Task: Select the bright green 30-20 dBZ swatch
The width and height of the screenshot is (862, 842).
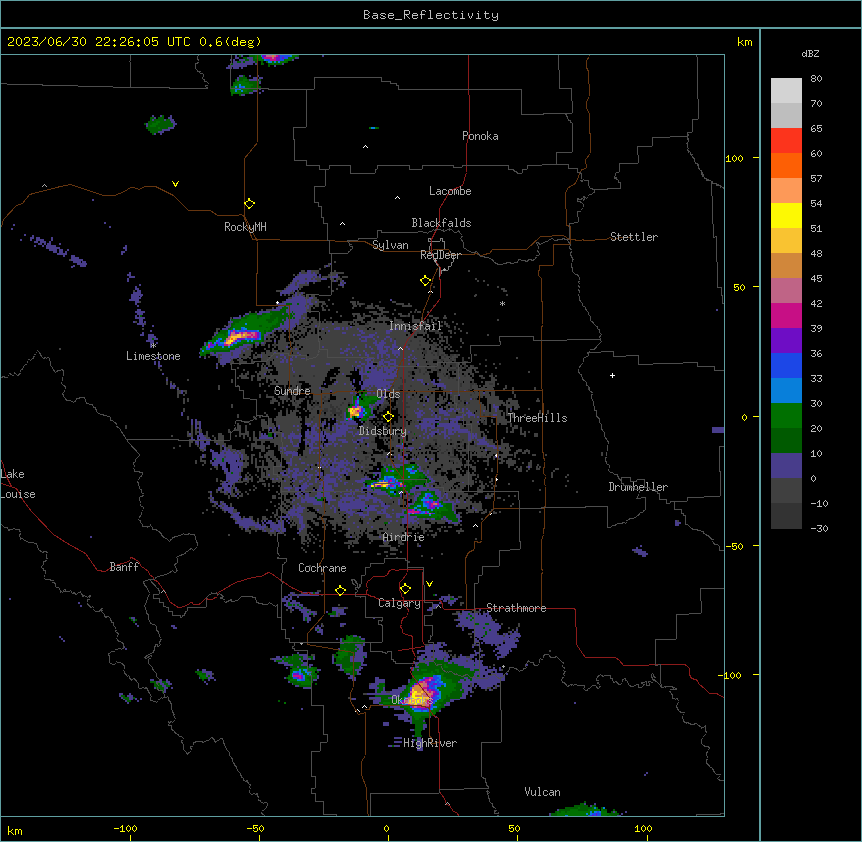Action: (x=786, y=416)
